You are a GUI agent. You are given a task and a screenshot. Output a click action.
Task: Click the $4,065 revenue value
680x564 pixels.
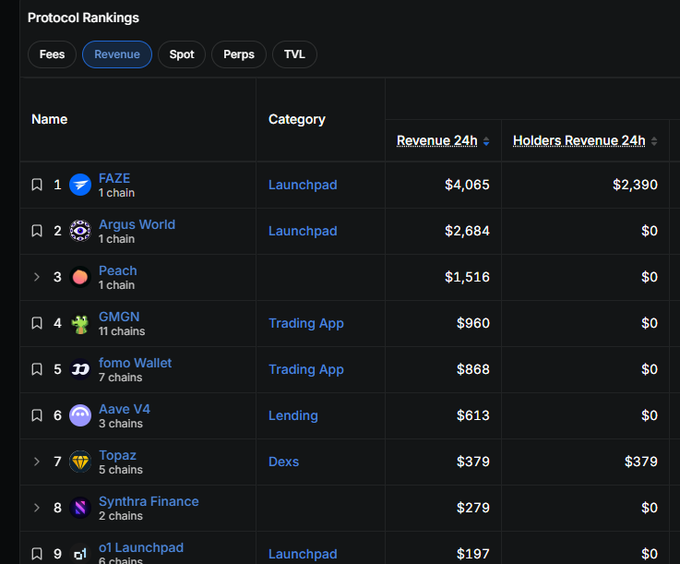467,185
